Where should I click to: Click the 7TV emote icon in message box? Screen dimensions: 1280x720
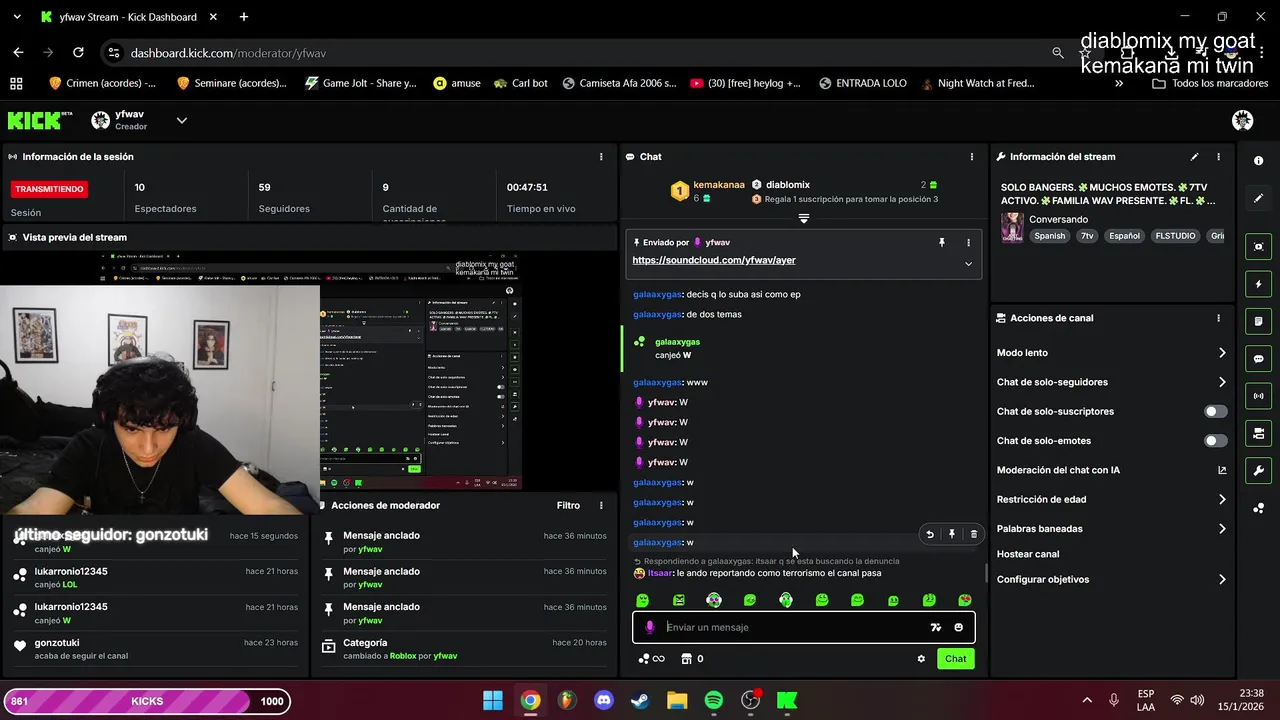point(935,628)
